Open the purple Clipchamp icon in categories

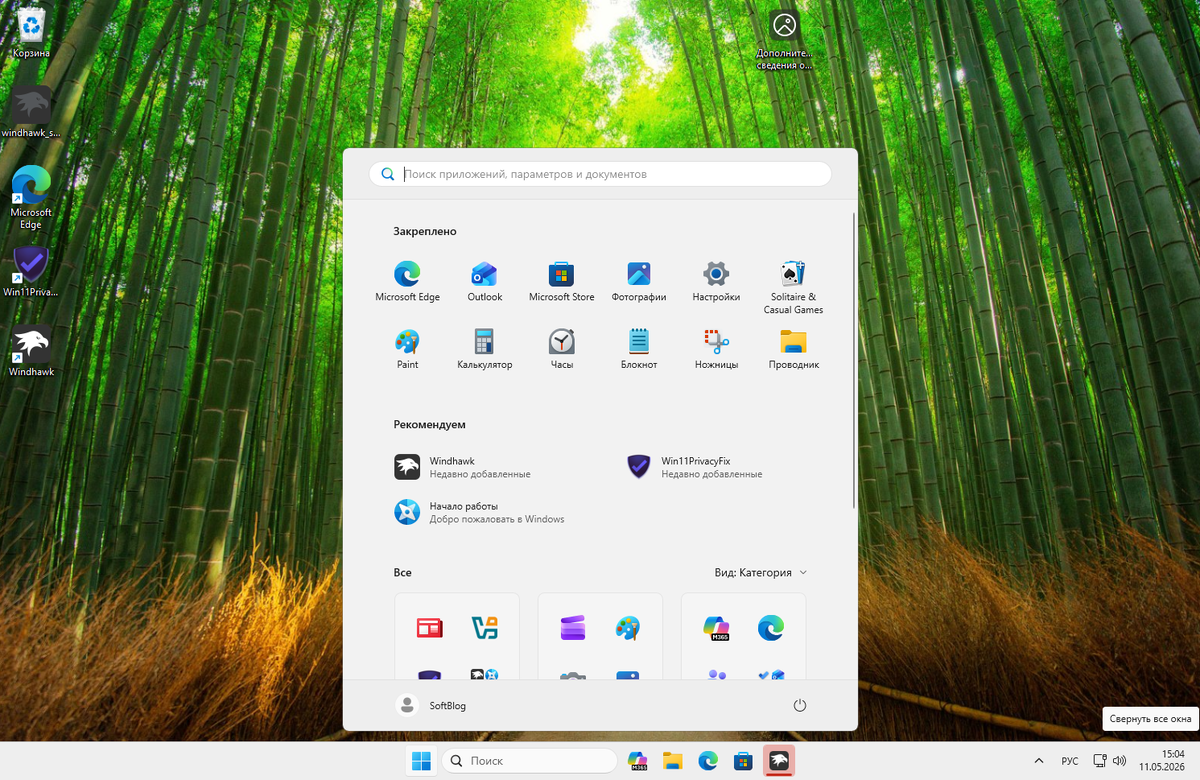pyautogui.click(x=573, y=628)
